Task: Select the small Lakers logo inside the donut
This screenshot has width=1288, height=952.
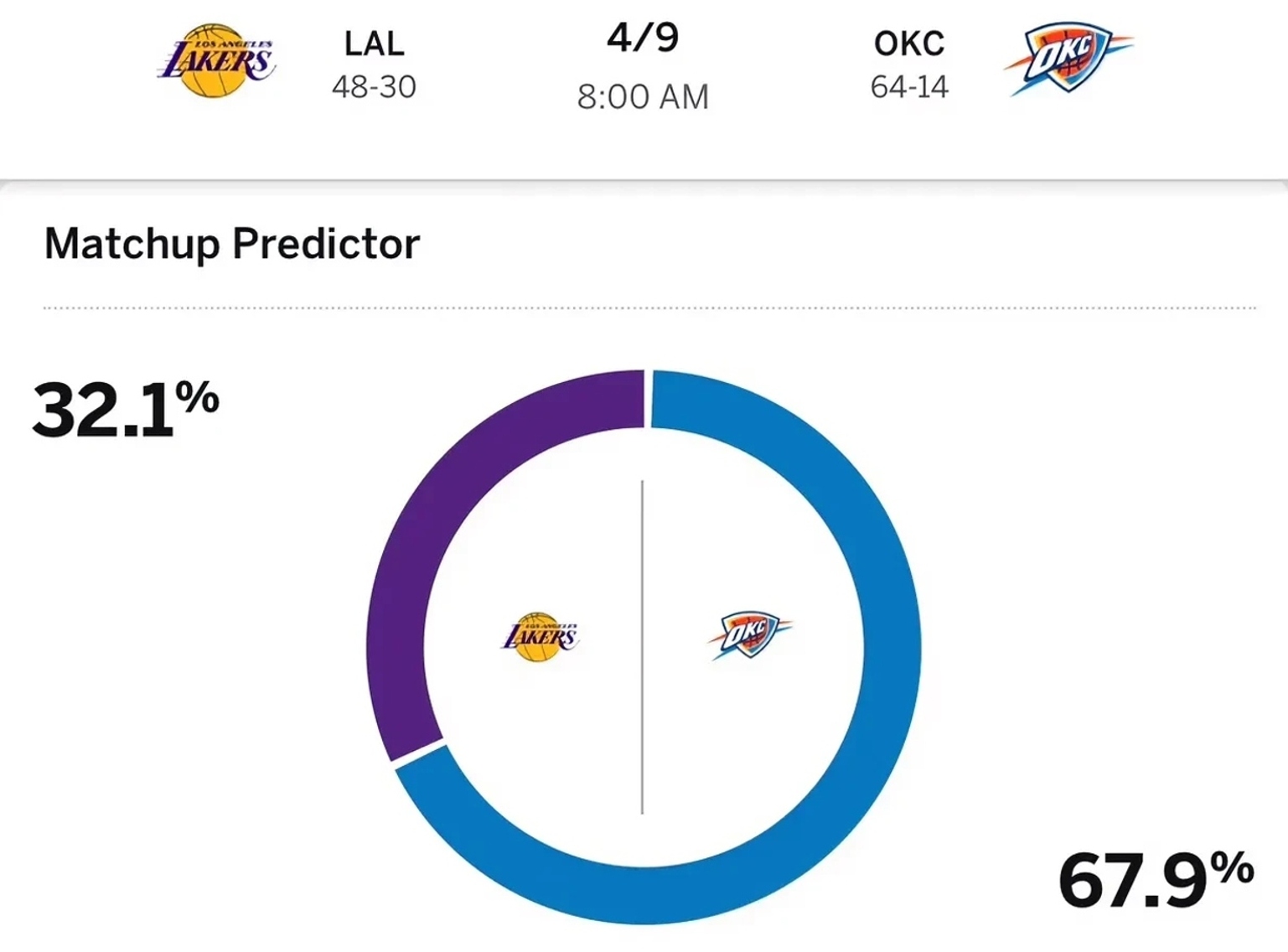Action: (x=541, y=637)
